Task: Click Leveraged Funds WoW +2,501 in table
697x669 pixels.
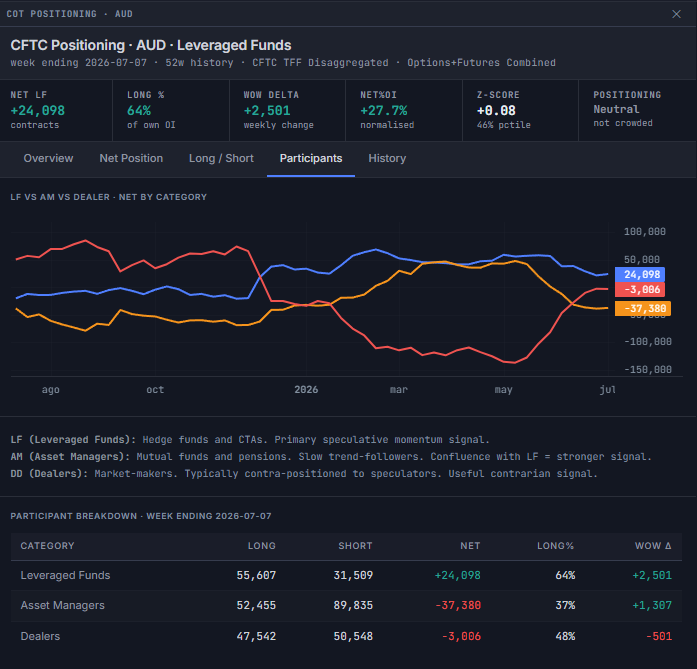Action: tap(652, 575)
